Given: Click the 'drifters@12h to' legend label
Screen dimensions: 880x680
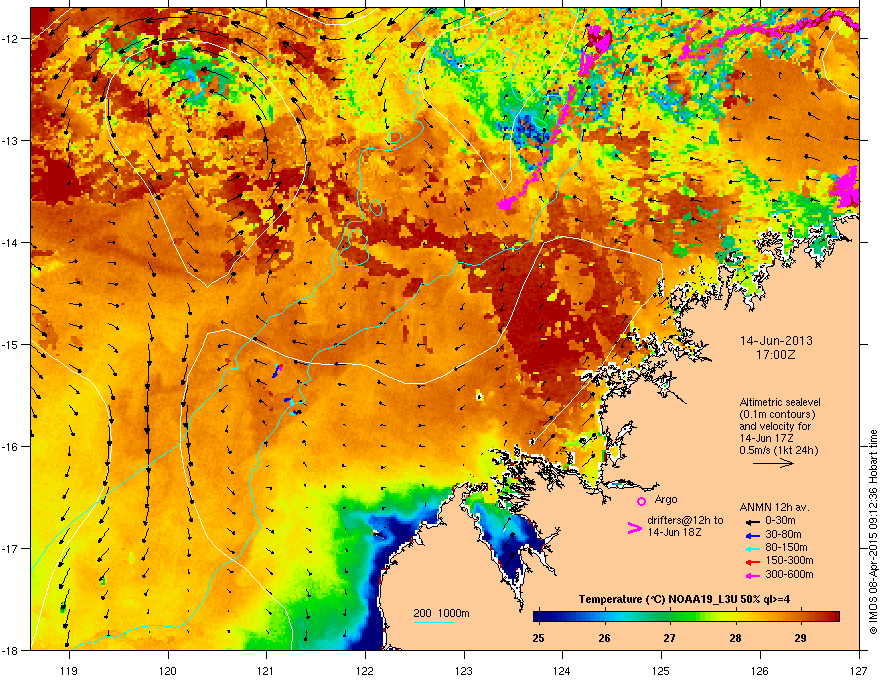Looking at the screenshot, I should tap(685, 520).
